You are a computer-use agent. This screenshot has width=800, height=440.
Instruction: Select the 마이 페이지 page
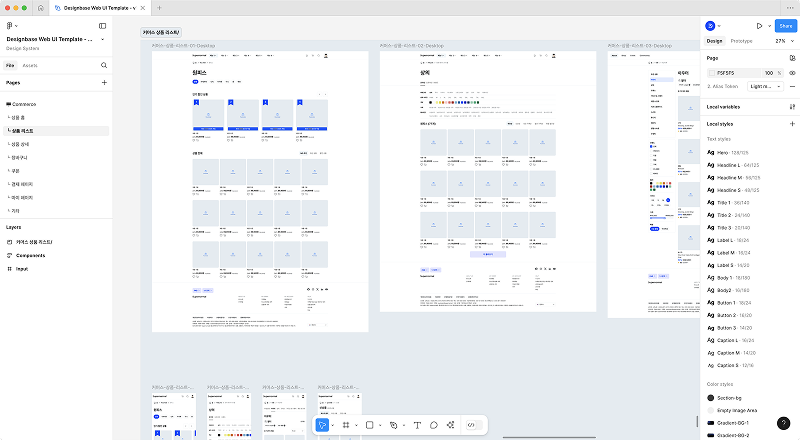point(56,197)
